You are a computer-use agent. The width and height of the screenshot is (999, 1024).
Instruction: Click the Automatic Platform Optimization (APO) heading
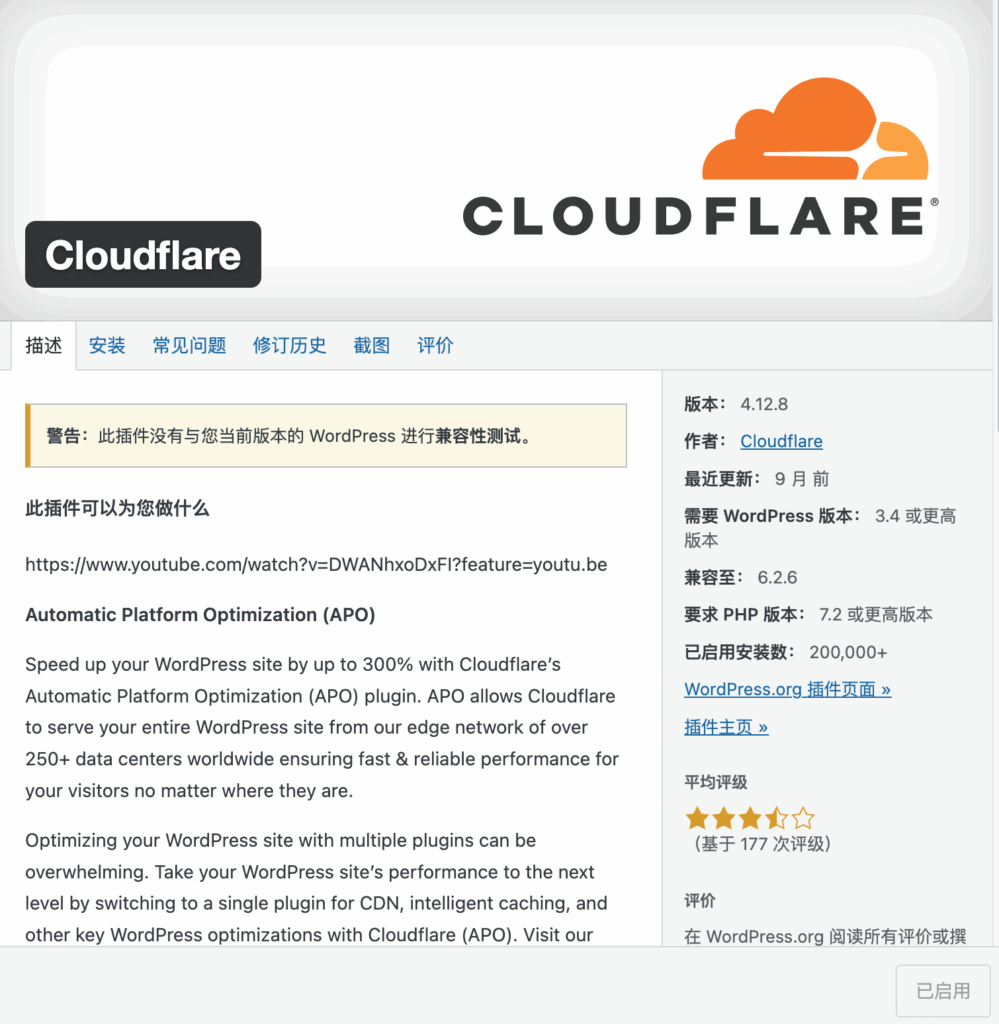[200, 615]
